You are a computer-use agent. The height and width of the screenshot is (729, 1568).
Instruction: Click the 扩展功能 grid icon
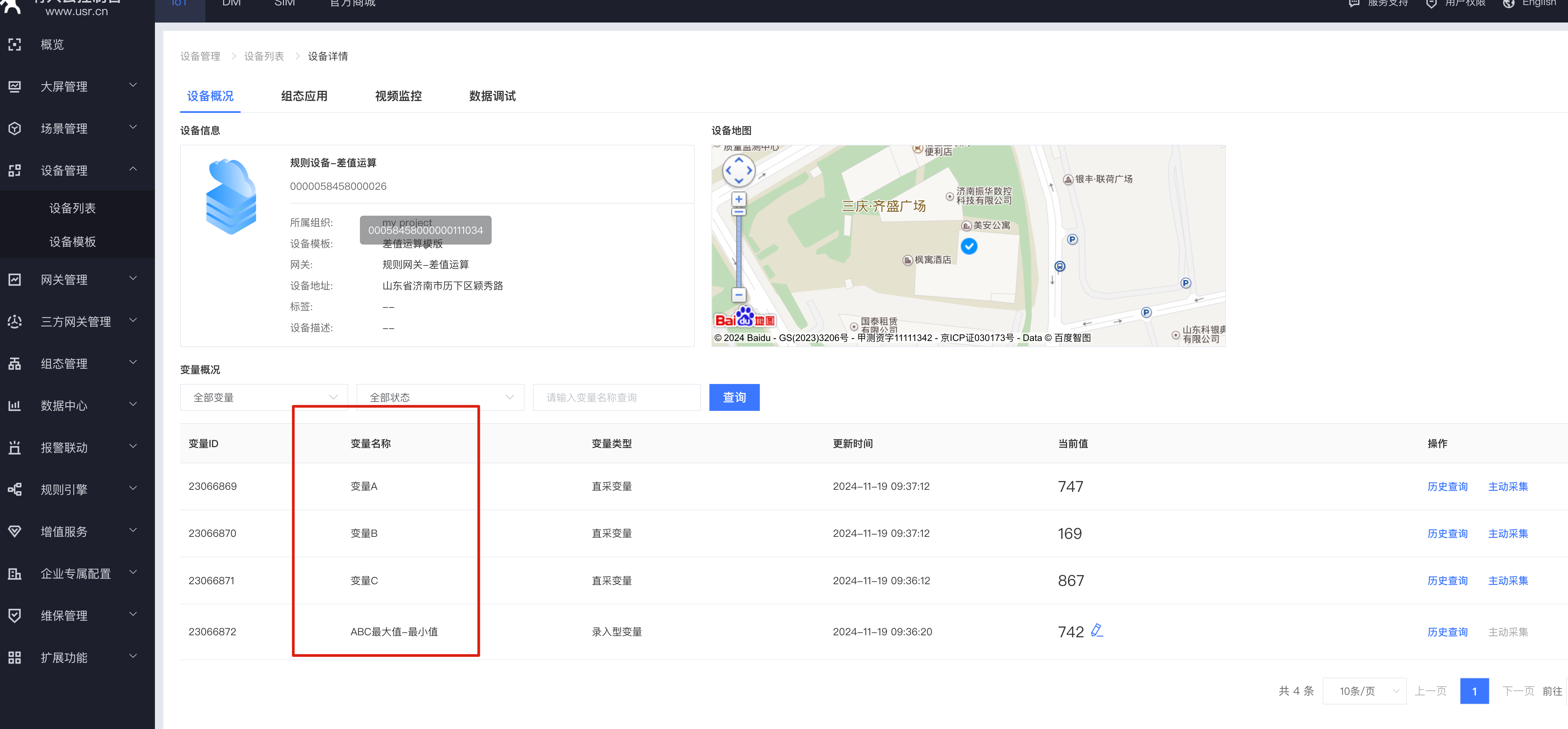14,657
